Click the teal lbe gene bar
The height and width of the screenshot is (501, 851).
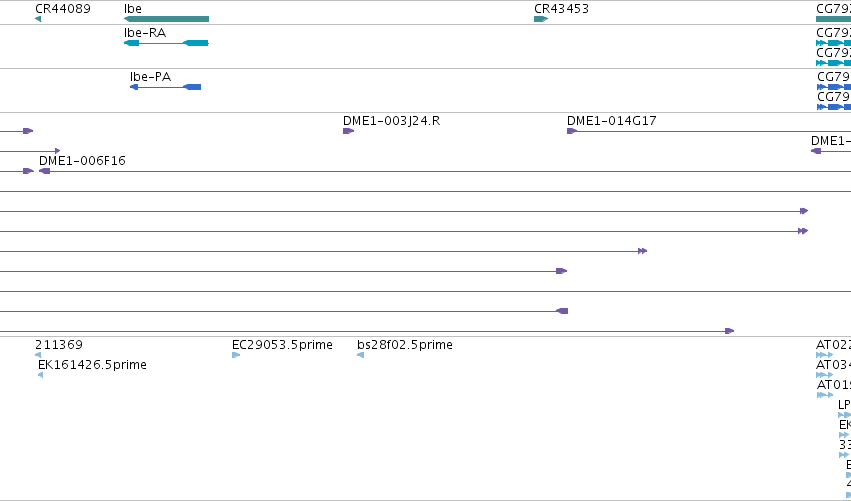pos(167,19)
